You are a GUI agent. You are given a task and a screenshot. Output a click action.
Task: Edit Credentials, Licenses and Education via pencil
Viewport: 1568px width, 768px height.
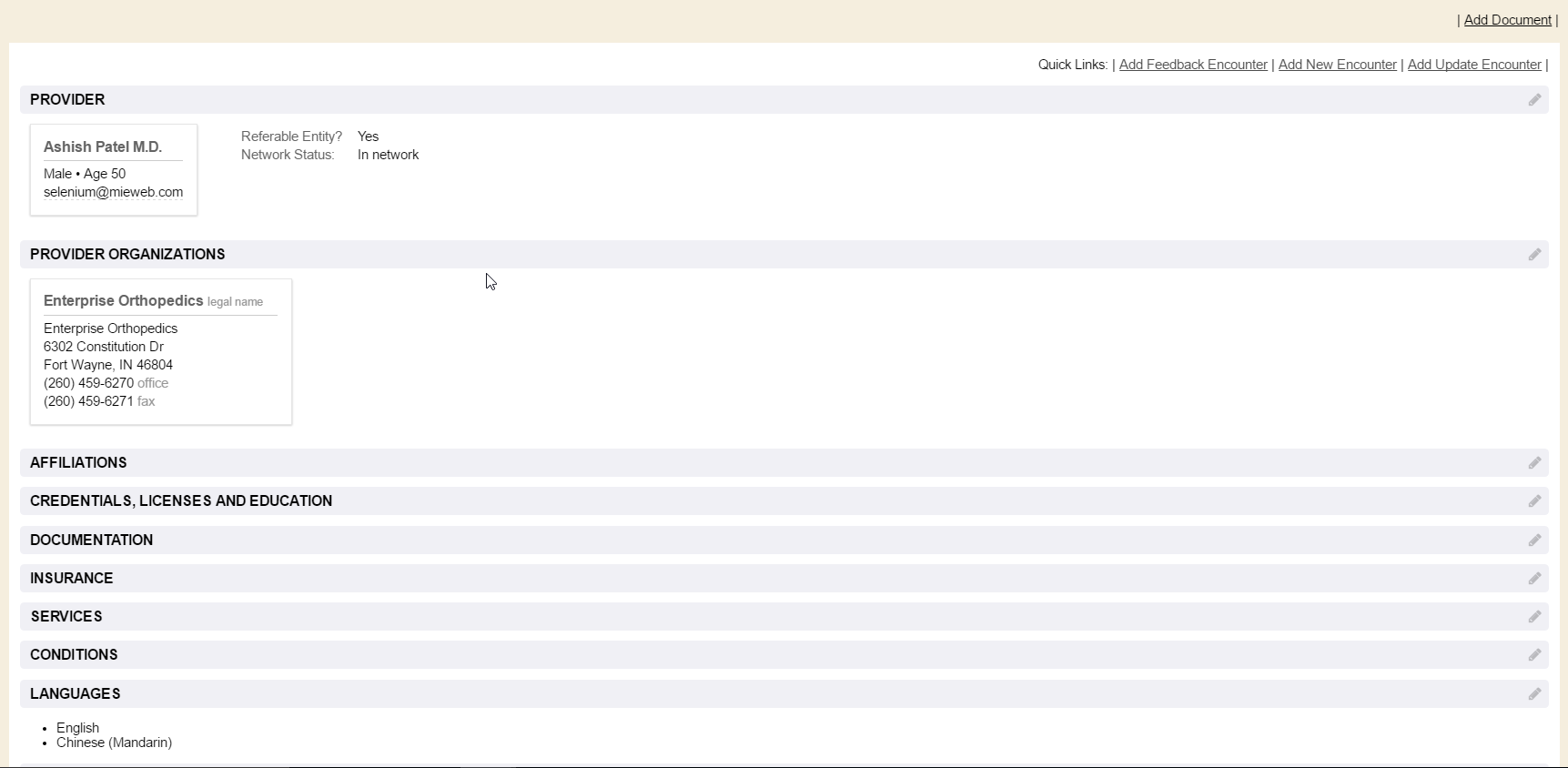pyautogui.click(x=1534, y=501)
